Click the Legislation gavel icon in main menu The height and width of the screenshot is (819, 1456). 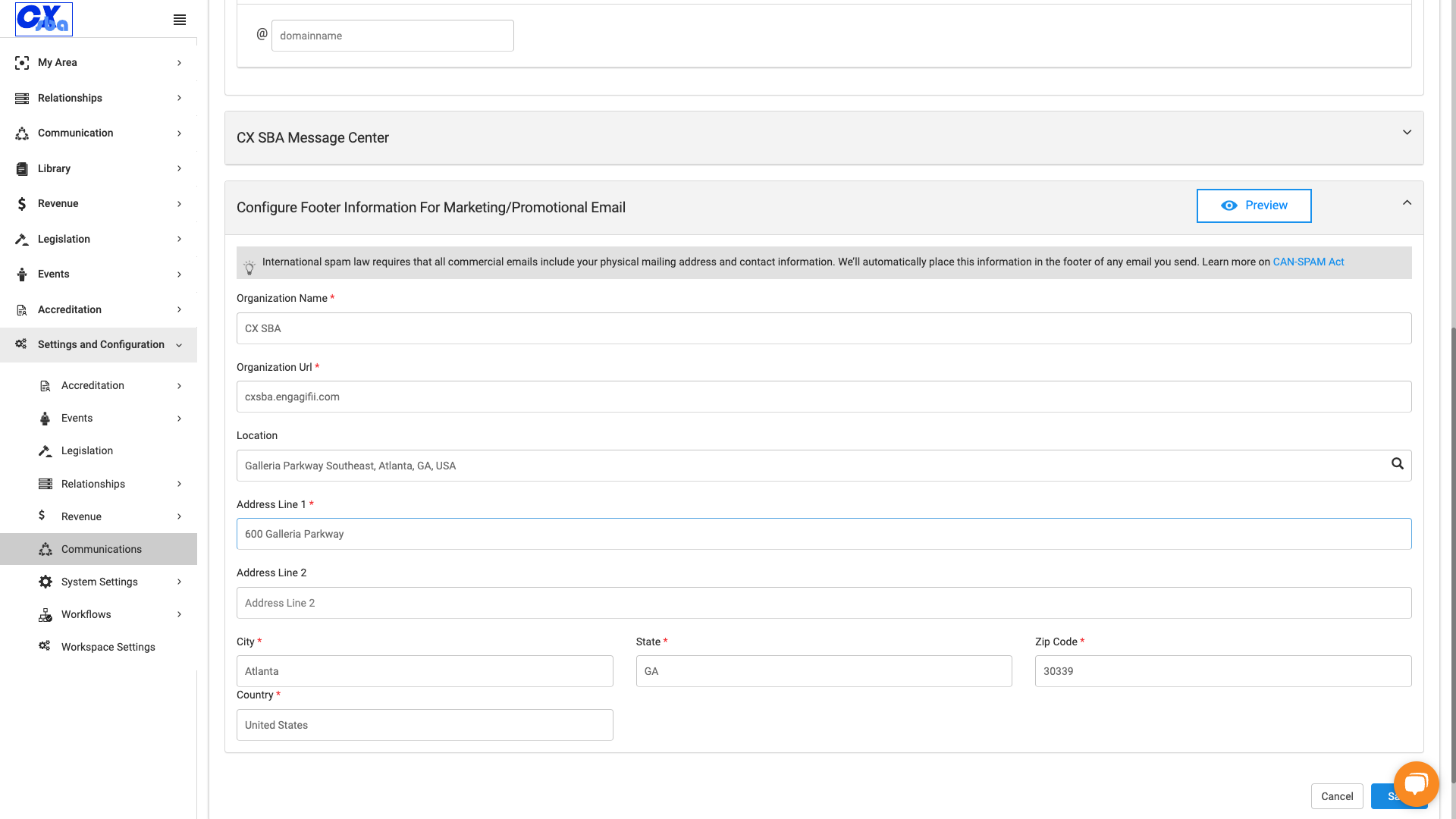(22, 239)
